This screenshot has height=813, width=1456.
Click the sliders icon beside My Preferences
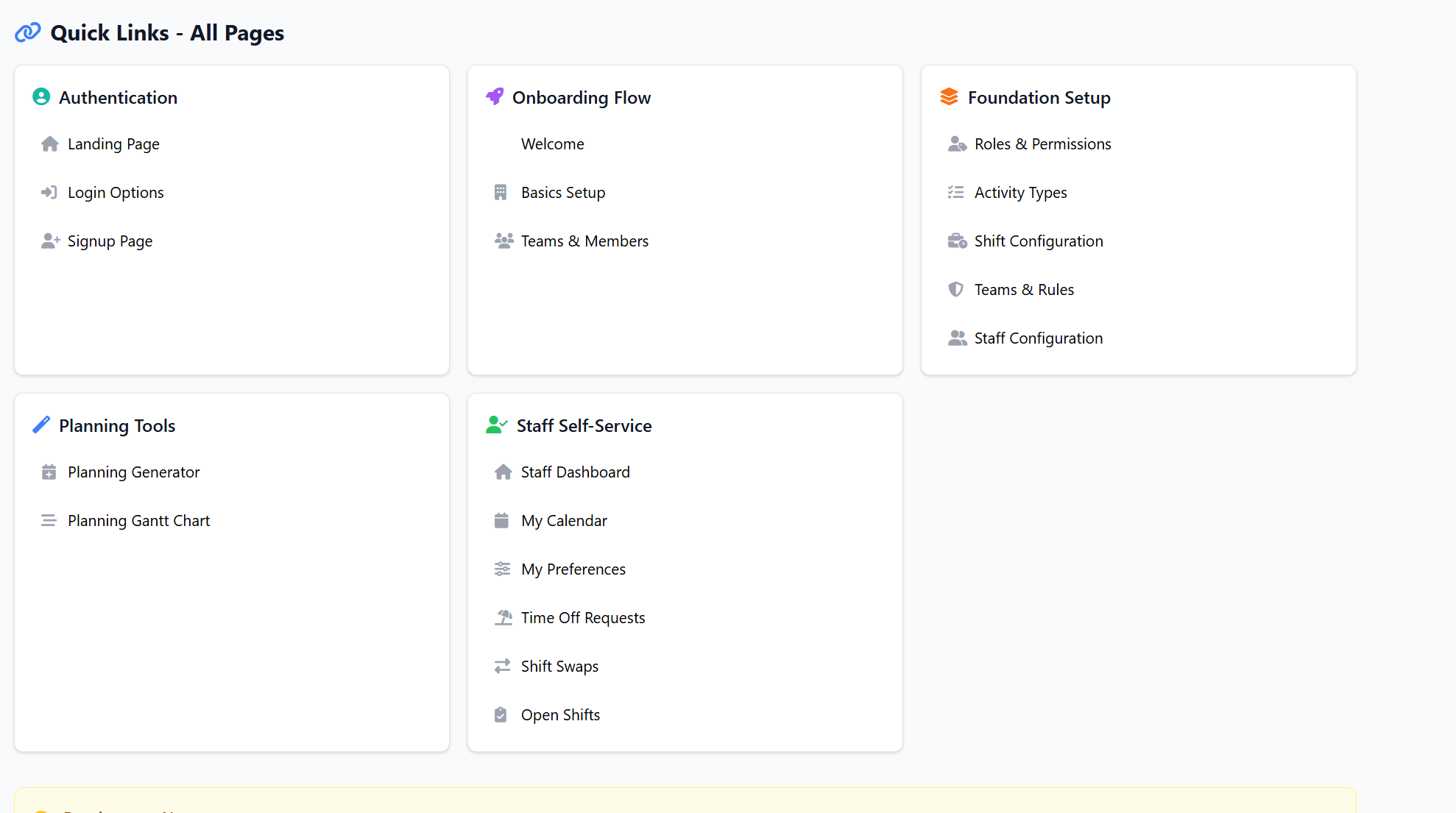(x=502, y=569)
